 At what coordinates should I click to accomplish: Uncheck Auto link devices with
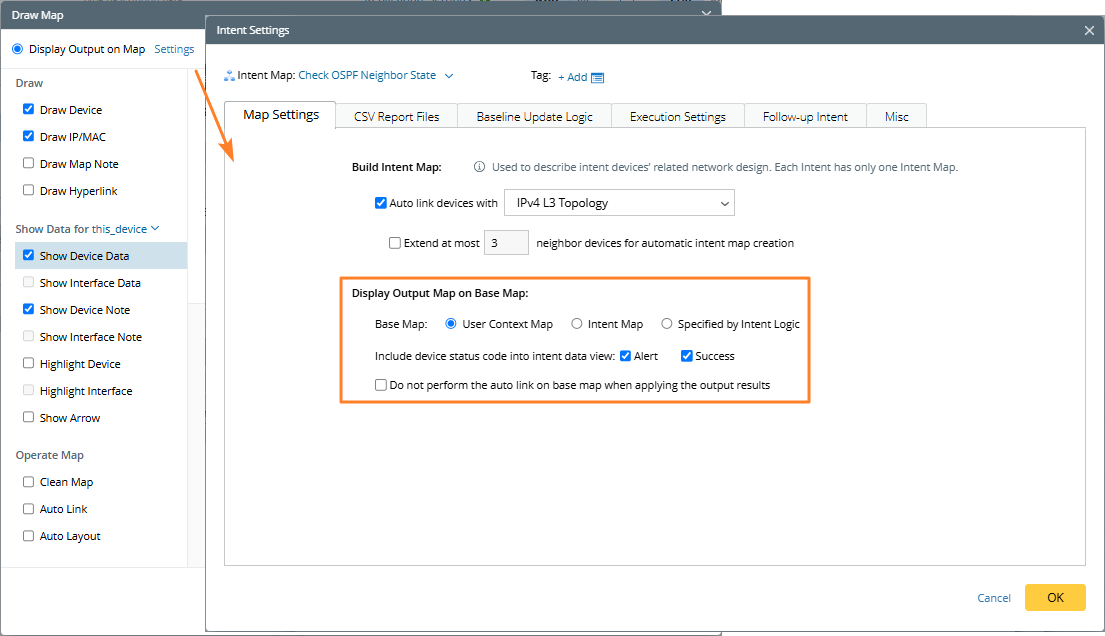click(381, 203)
